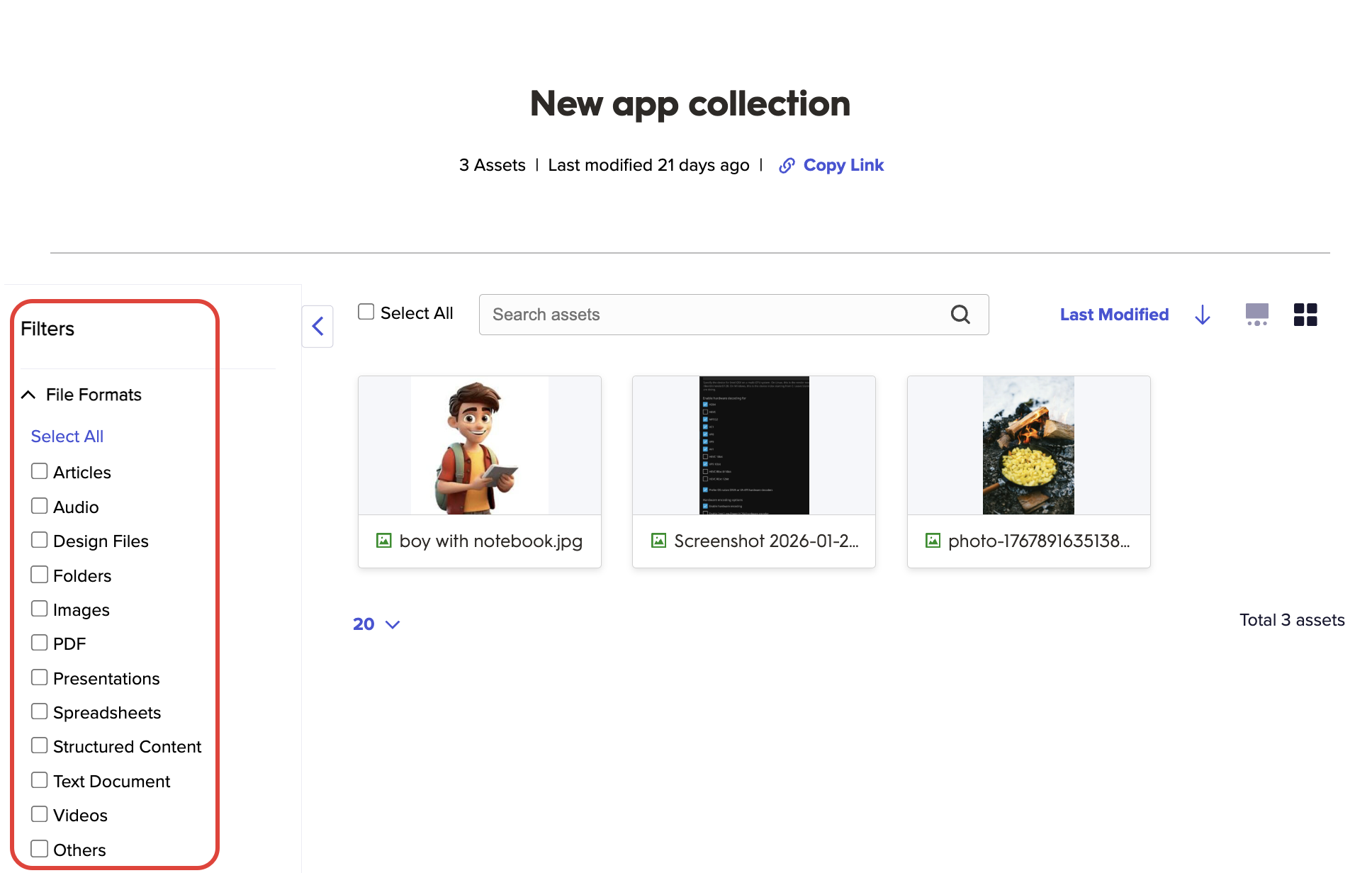
Task: Click image icon beside boy with notebook.jpg
Action: pos(383,541)
